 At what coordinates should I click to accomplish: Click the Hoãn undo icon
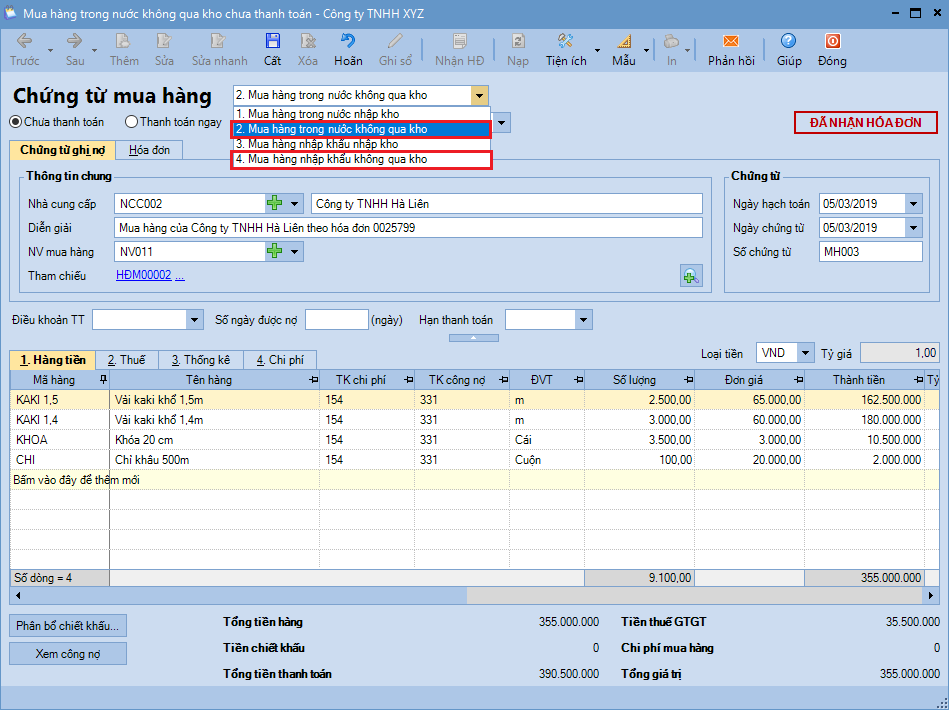tap(348, 42)
